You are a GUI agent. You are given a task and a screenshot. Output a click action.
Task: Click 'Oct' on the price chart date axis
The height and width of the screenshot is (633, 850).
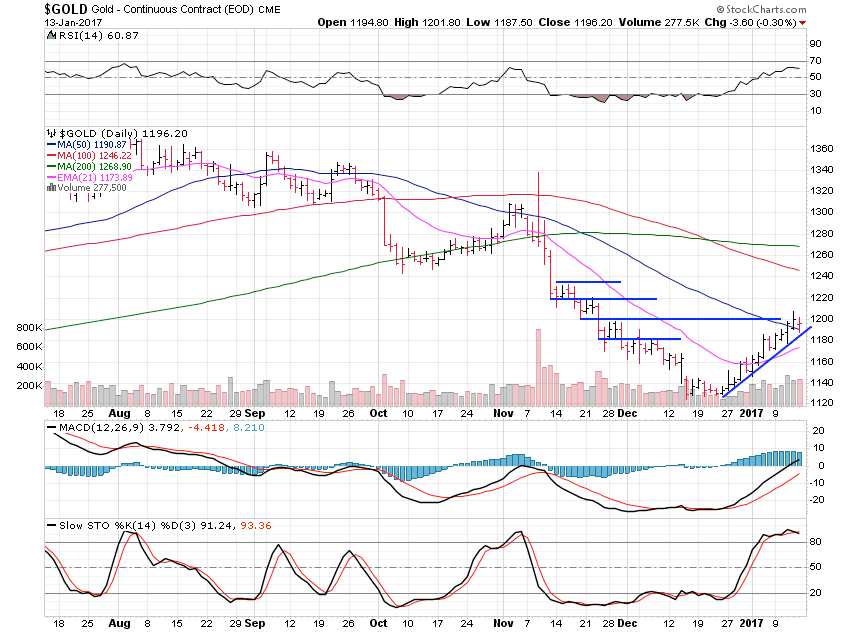378,413
